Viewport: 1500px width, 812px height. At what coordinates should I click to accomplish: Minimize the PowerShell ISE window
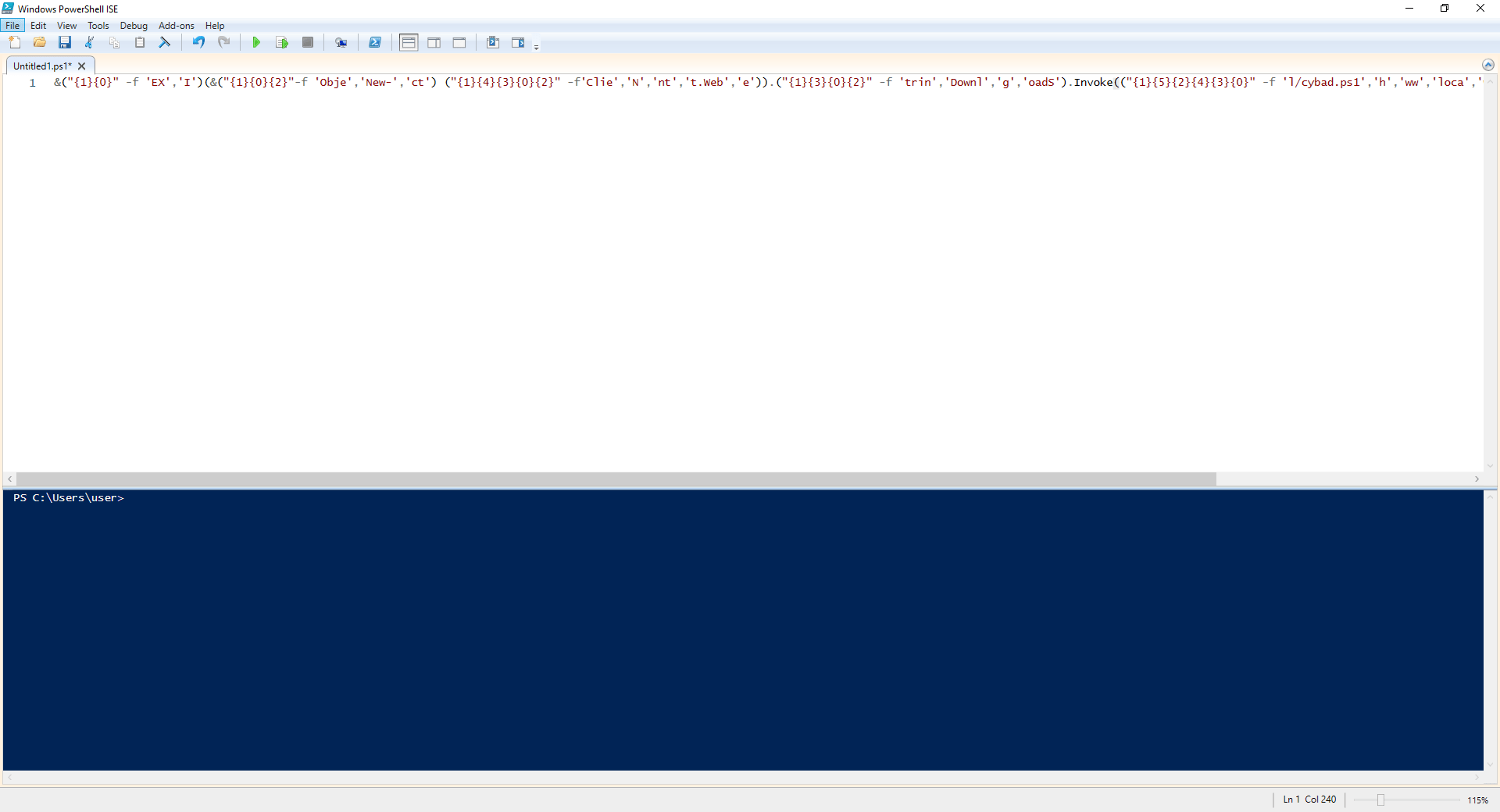click(x=1409, y=9)
